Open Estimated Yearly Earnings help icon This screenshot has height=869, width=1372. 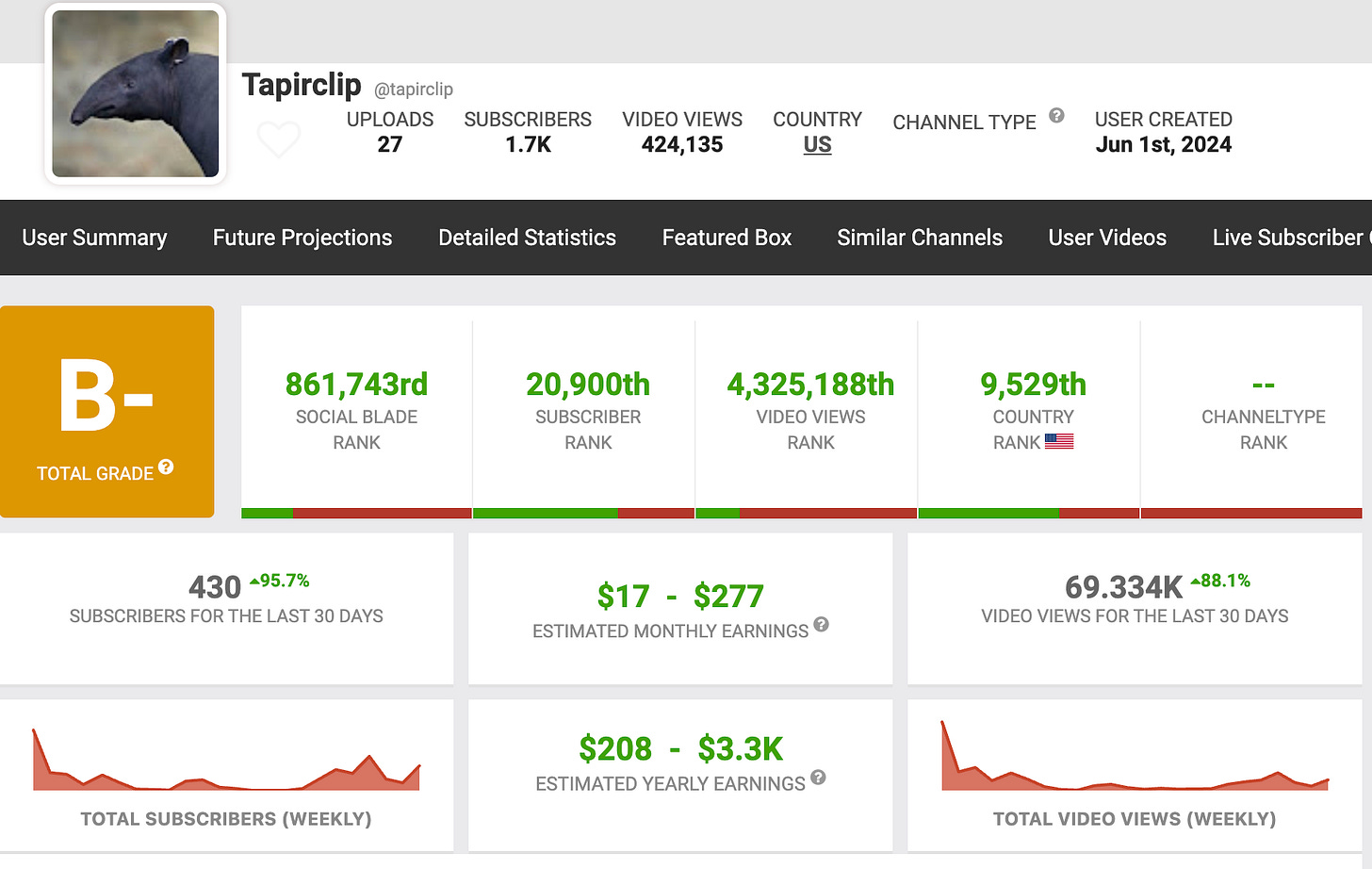(x=818, y=778)
